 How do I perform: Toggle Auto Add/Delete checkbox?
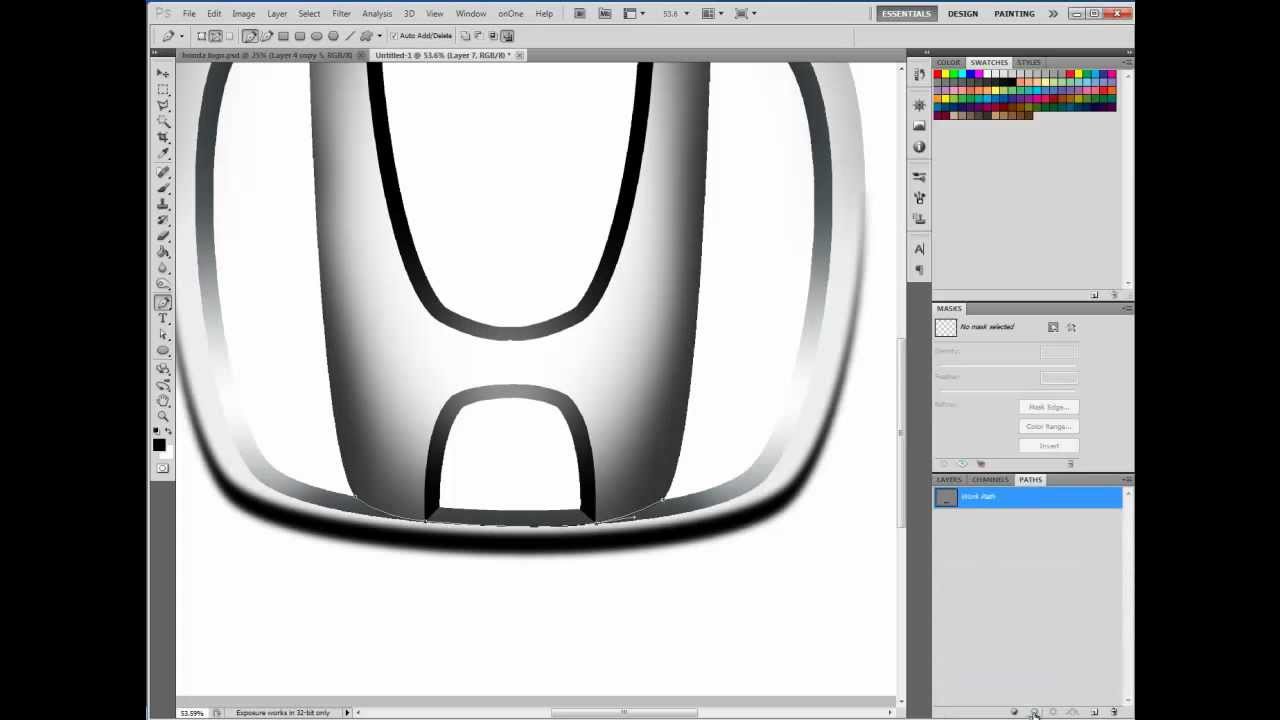tap(394, 36)
